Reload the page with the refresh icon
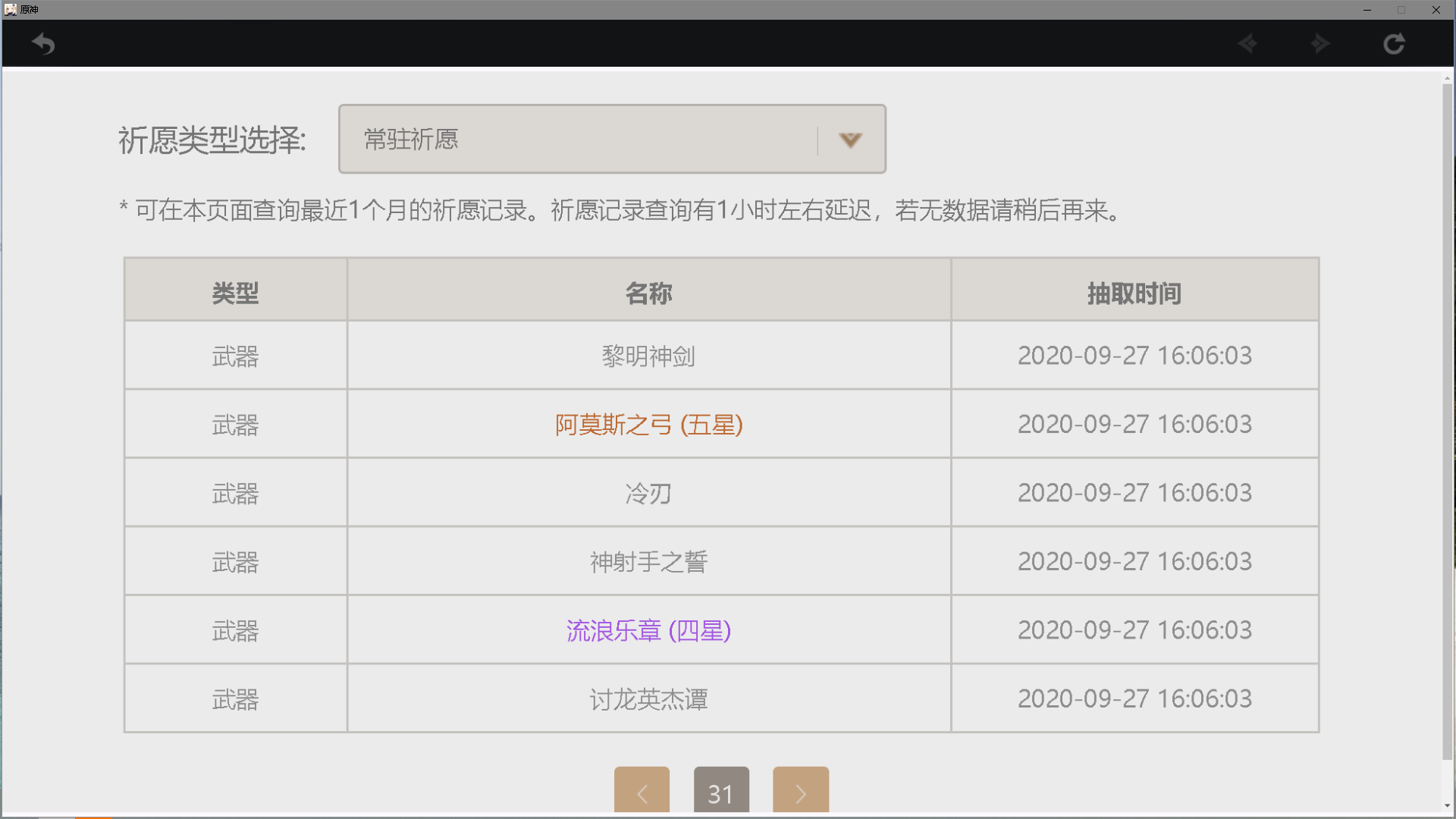Viewport: 1456px width, 819px height. (1394, 44)
